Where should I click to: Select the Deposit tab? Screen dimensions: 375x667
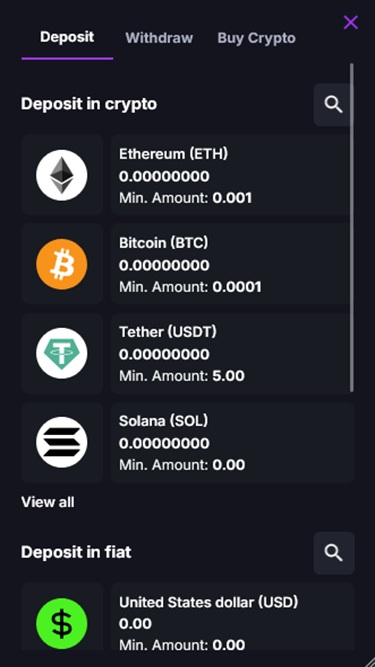(67, 37)
